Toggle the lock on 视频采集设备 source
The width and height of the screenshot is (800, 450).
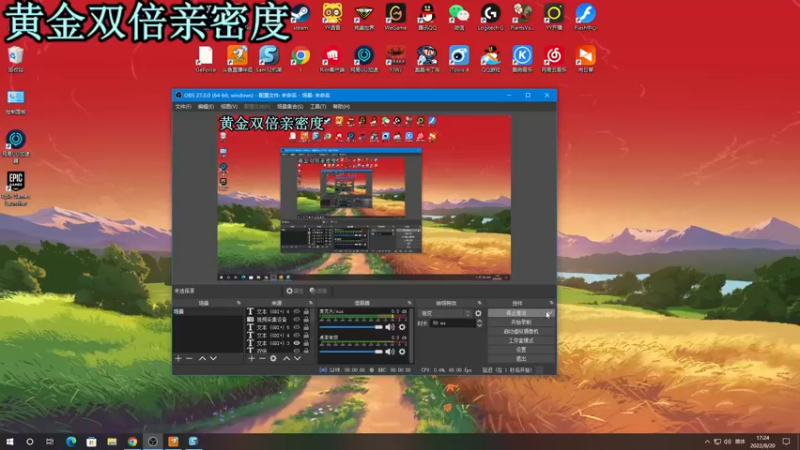pos(306,319)
